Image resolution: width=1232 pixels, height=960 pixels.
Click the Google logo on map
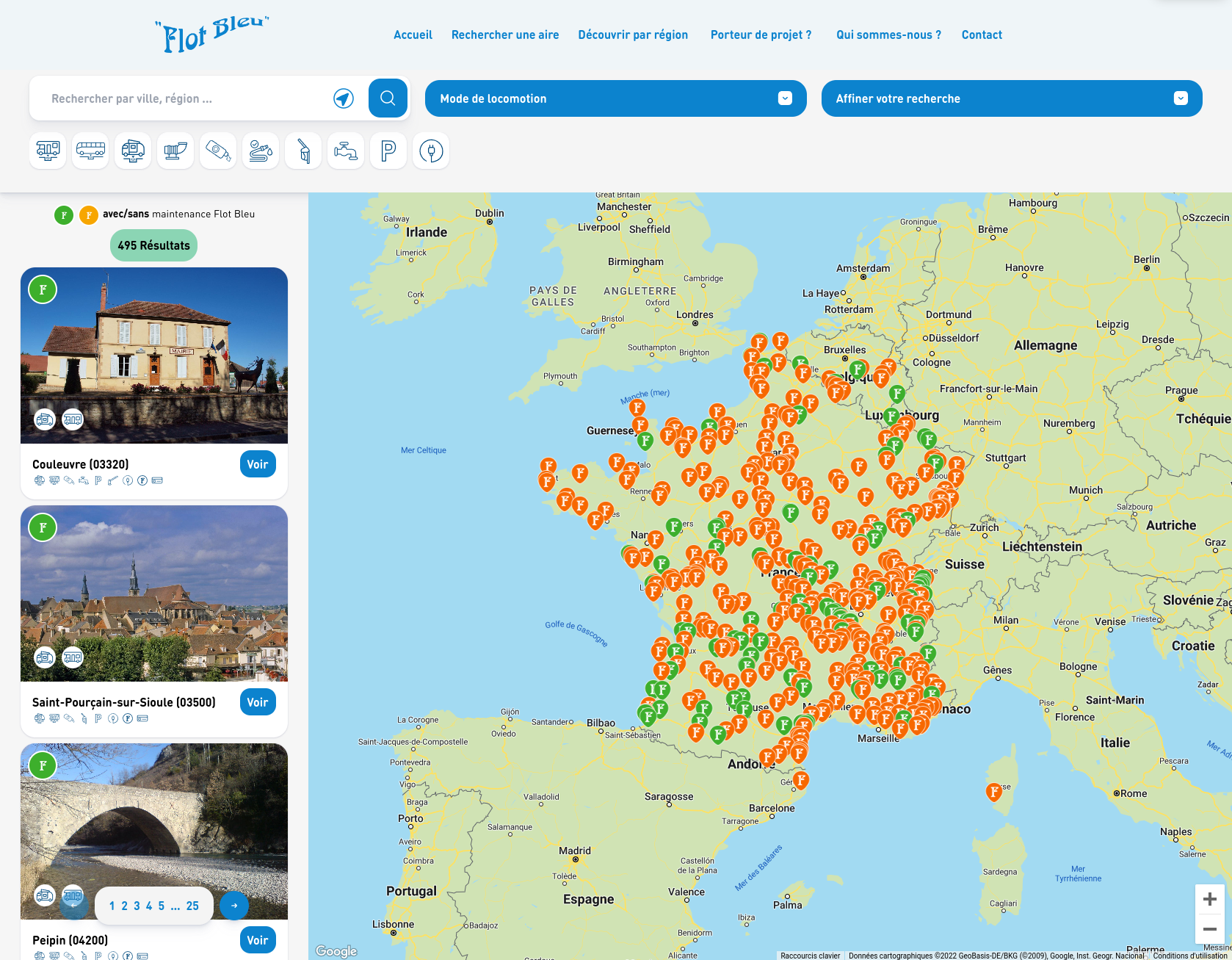pos(336,951)
